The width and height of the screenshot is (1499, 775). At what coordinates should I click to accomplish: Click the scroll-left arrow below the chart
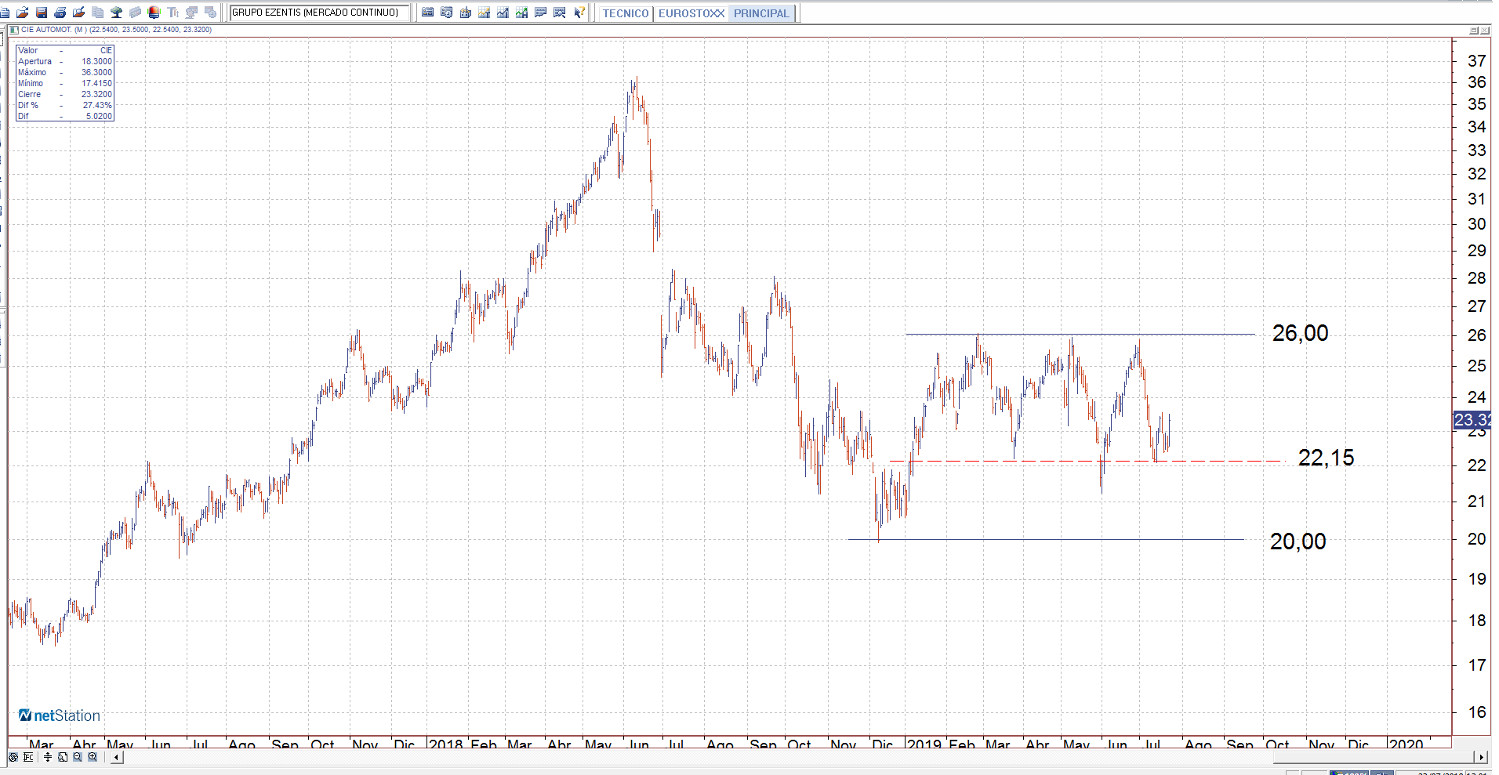[x=117, y=757]
